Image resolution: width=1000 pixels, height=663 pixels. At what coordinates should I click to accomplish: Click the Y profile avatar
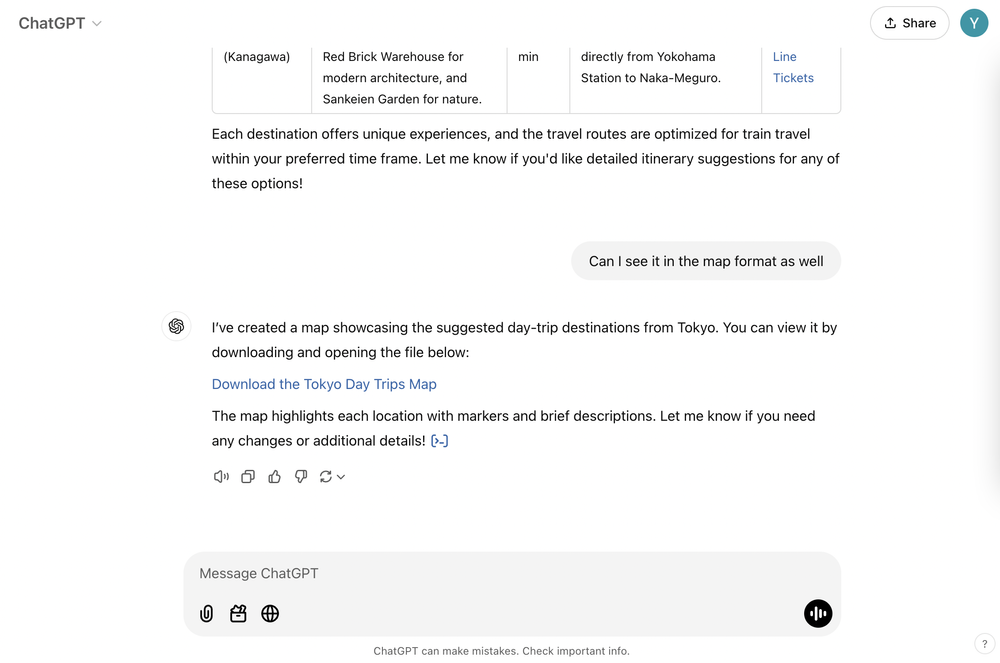pyautogui.click(x=974, y=22)
